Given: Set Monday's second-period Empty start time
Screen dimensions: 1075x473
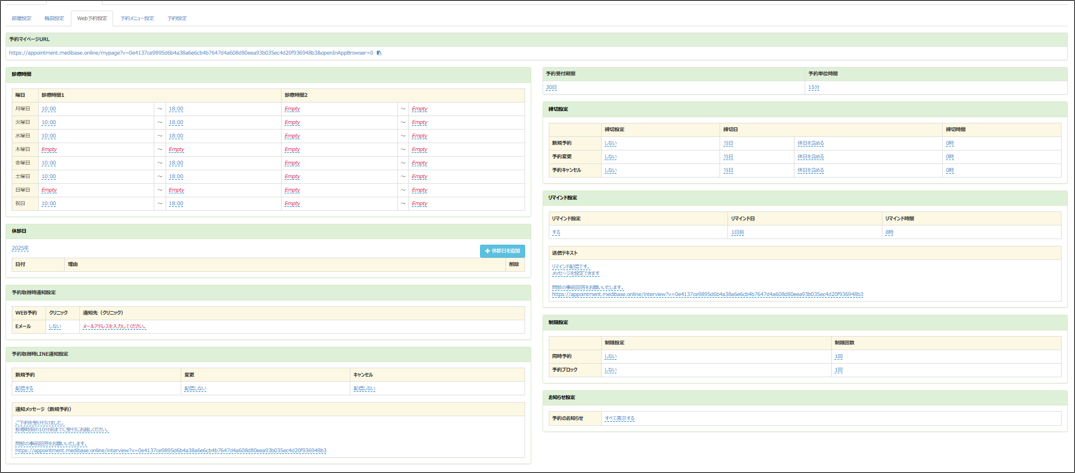Looking at the screenshot, I should coord(292,108).
